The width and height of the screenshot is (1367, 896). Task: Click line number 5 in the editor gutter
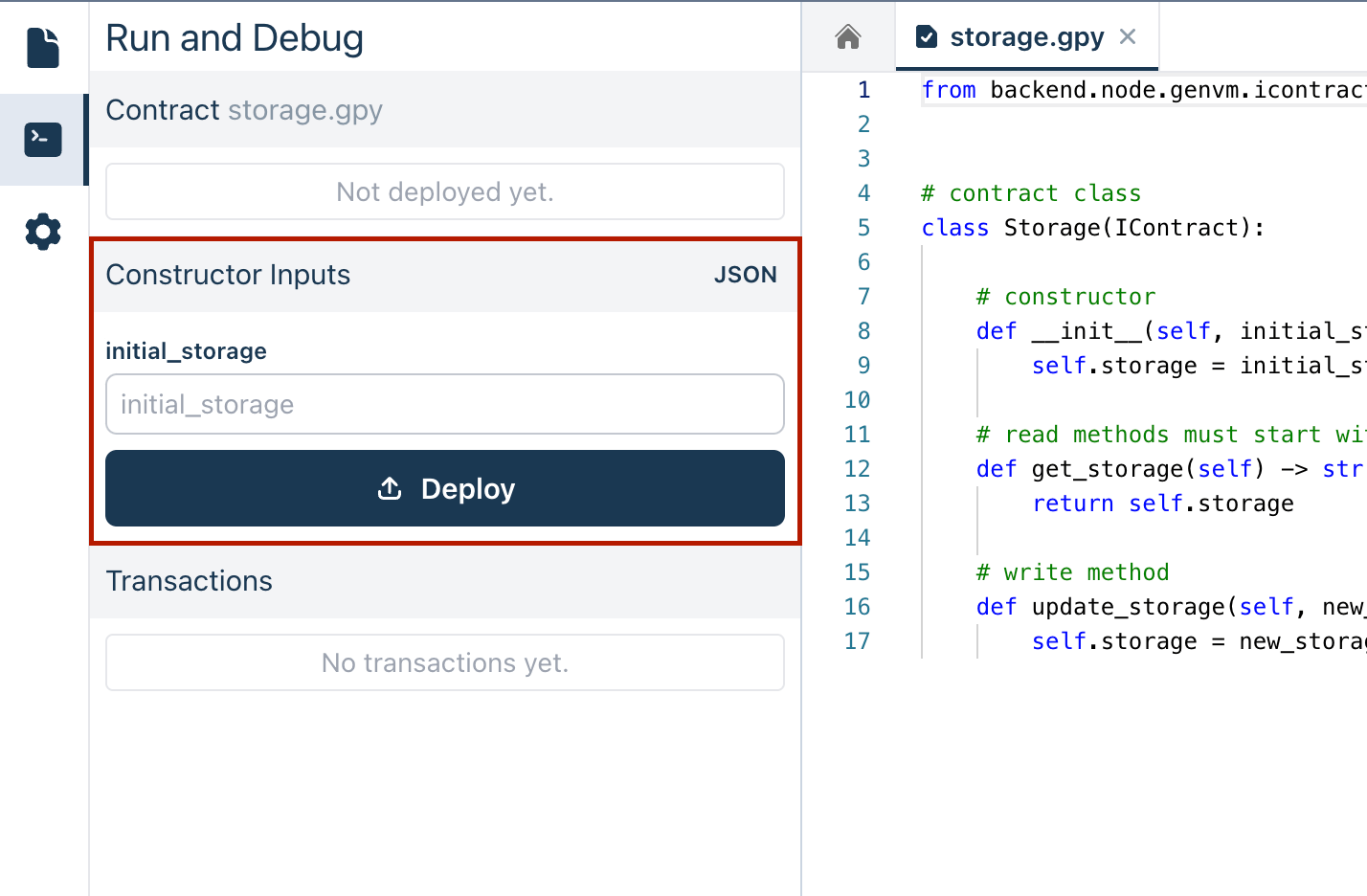[x=863, y=228]
